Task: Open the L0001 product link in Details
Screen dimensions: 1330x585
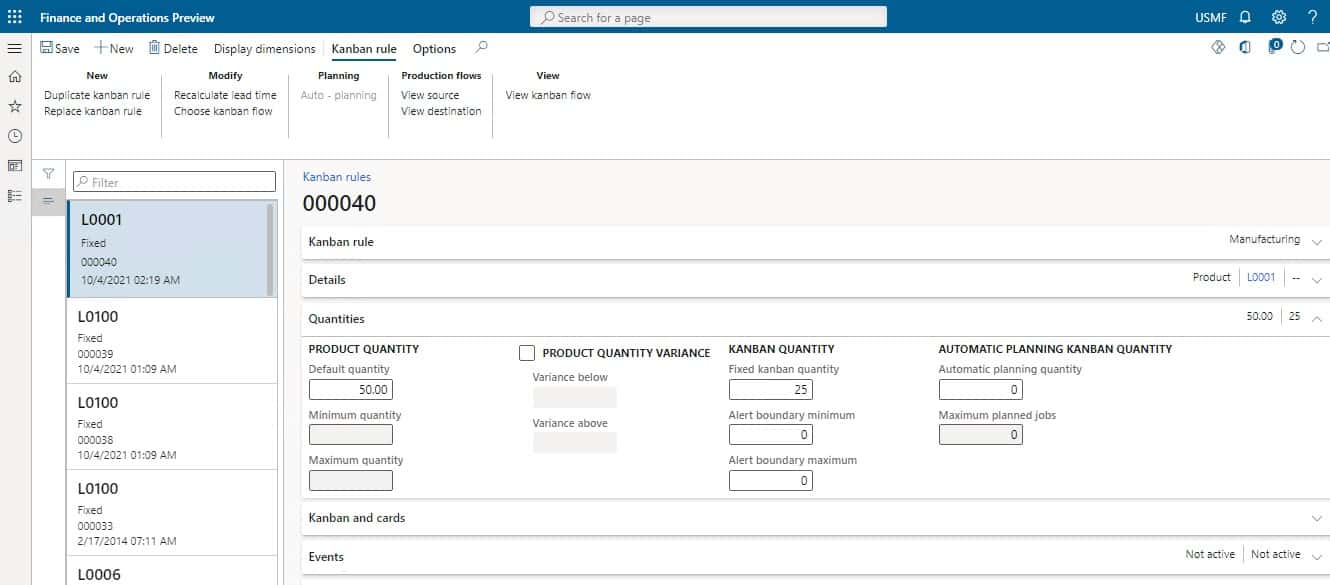Action: (1261, 277)
